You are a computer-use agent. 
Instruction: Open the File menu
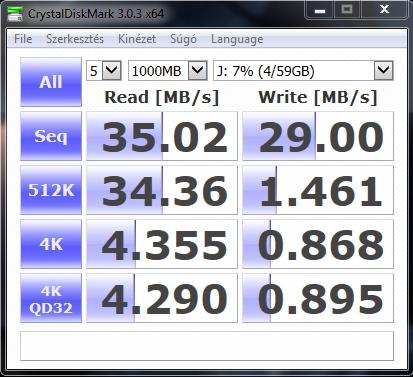point(23,39)
